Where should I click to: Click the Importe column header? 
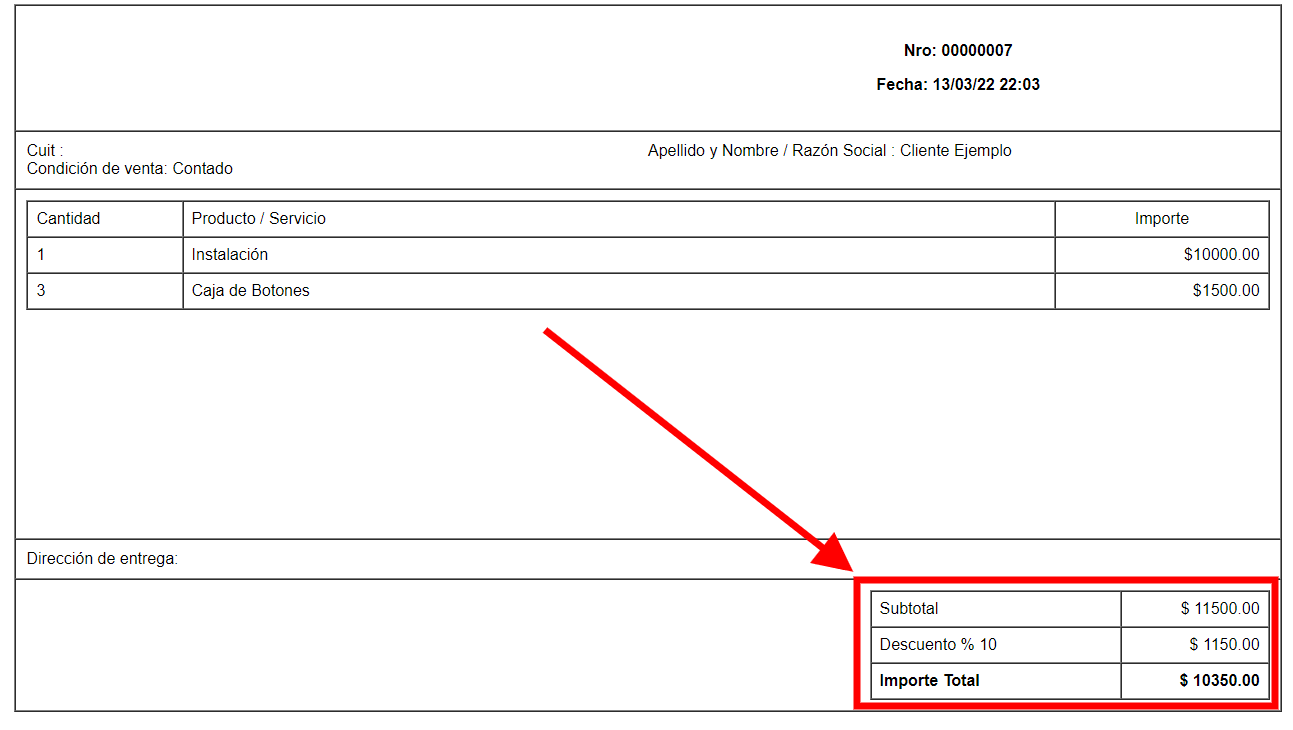coord(1161,219)
